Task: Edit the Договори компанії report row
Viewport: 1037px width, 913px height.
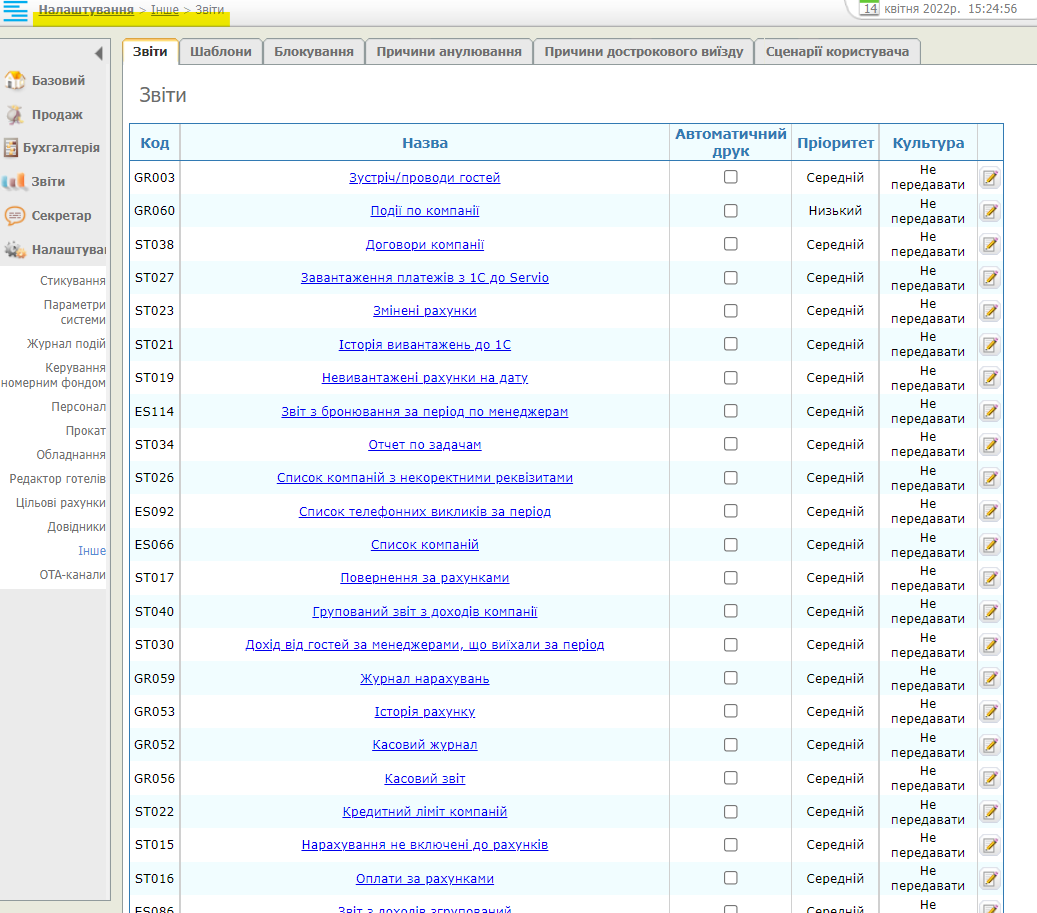Action: point(990,245)
